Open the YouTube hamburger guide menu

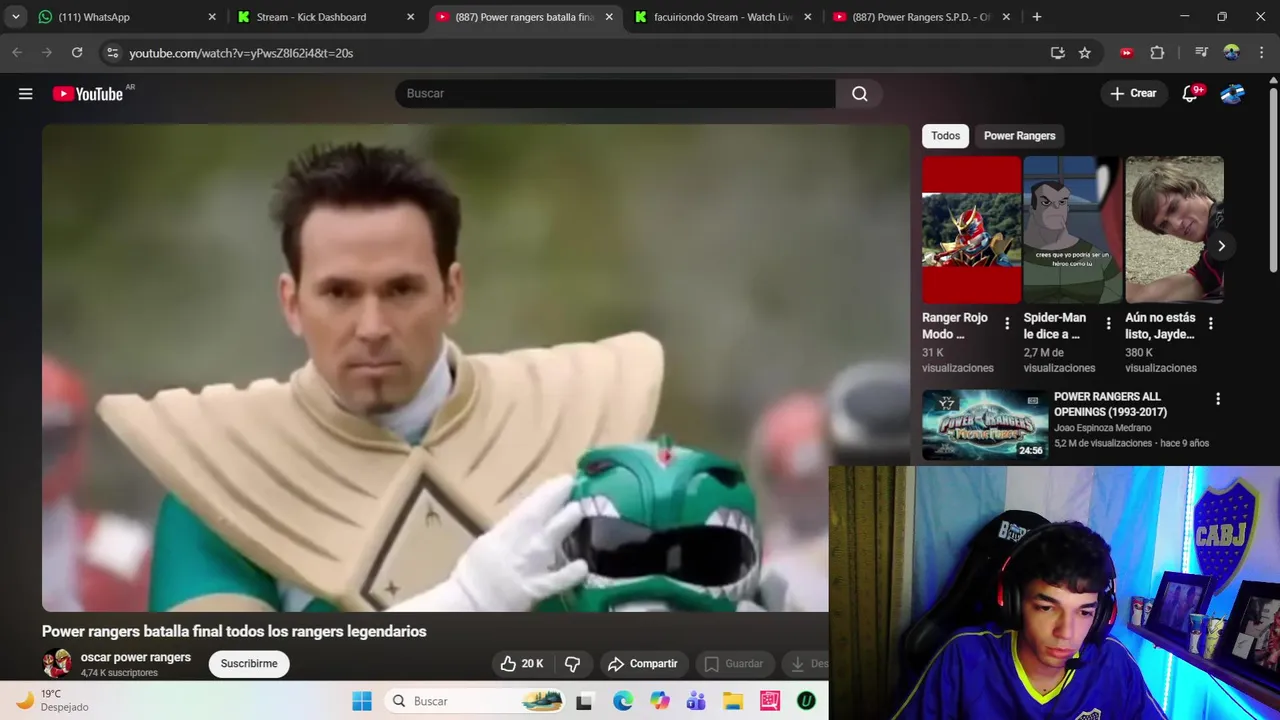click(26, 93)
